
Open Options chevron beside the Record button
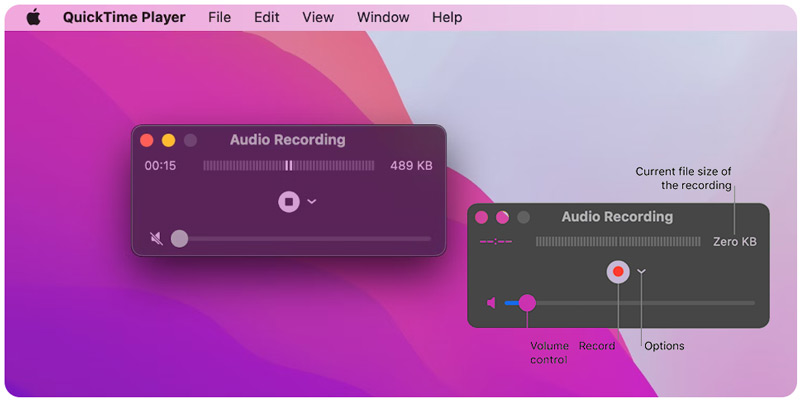642,271
